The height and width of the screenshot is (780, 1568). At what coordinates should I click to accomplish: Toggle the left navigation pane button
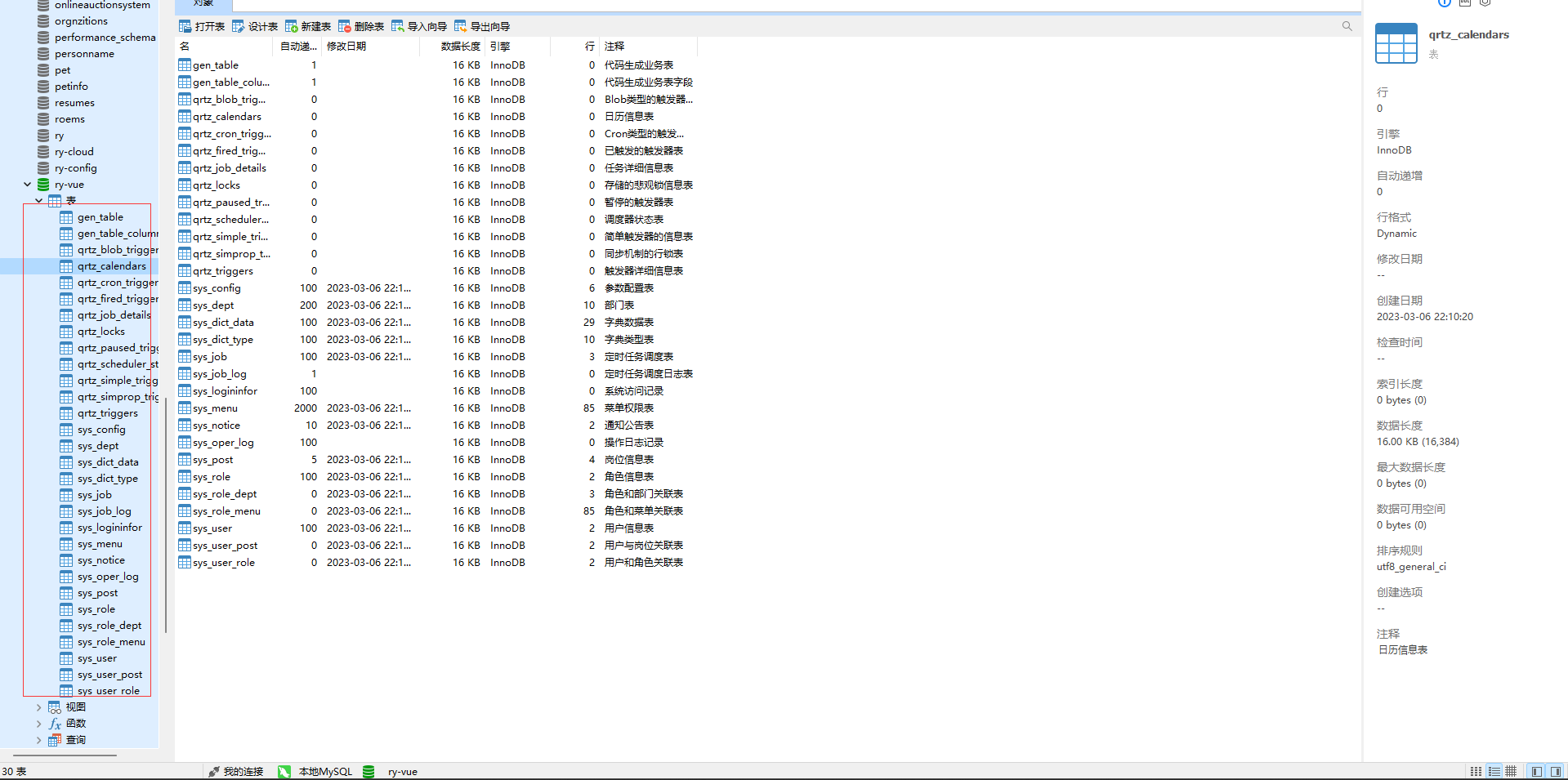pyautogui.click(x=1537, y=771)
